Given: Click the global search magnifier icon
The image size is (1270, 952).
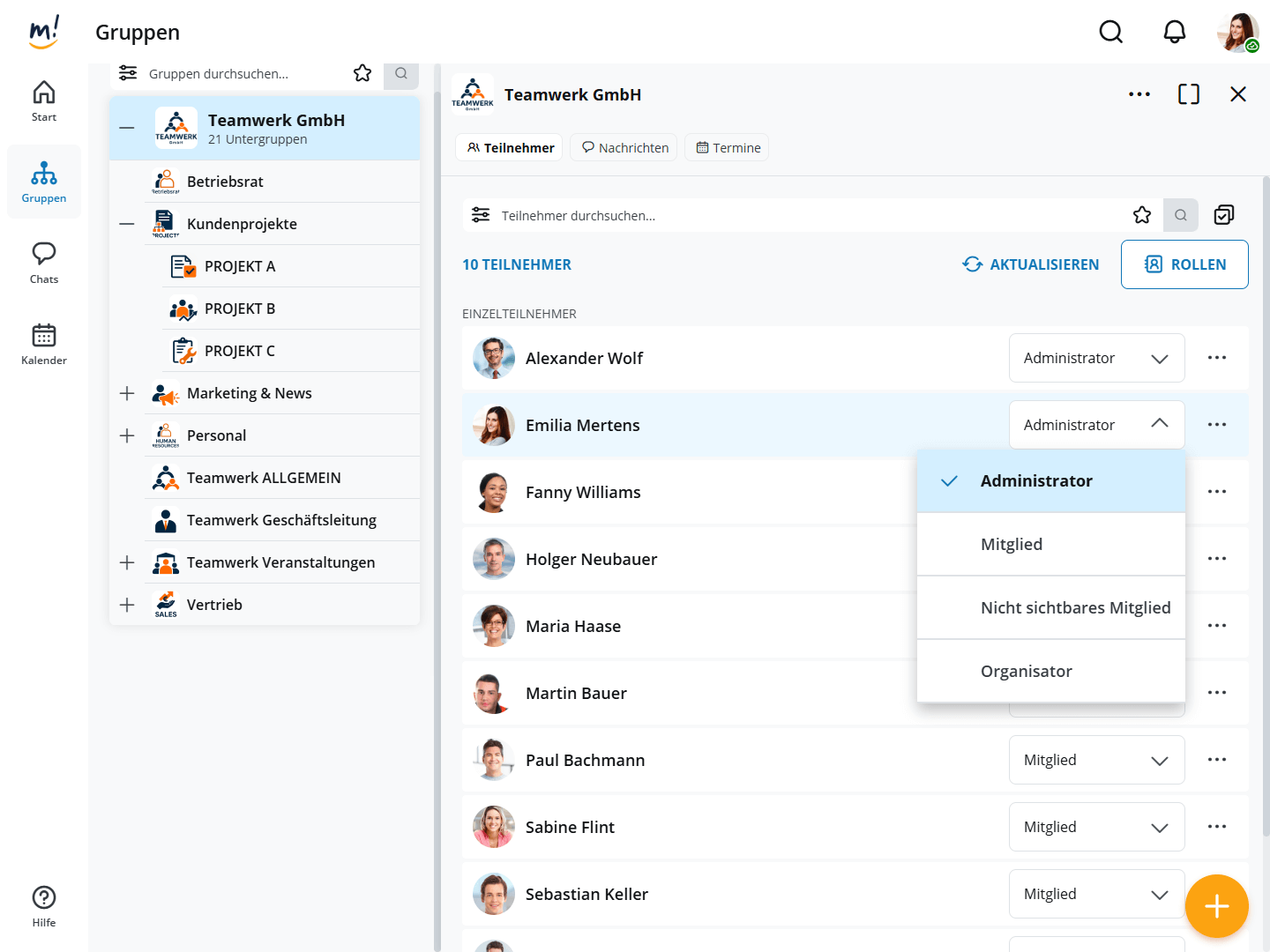Looking at the screenshot, I should pos(1110,33).
